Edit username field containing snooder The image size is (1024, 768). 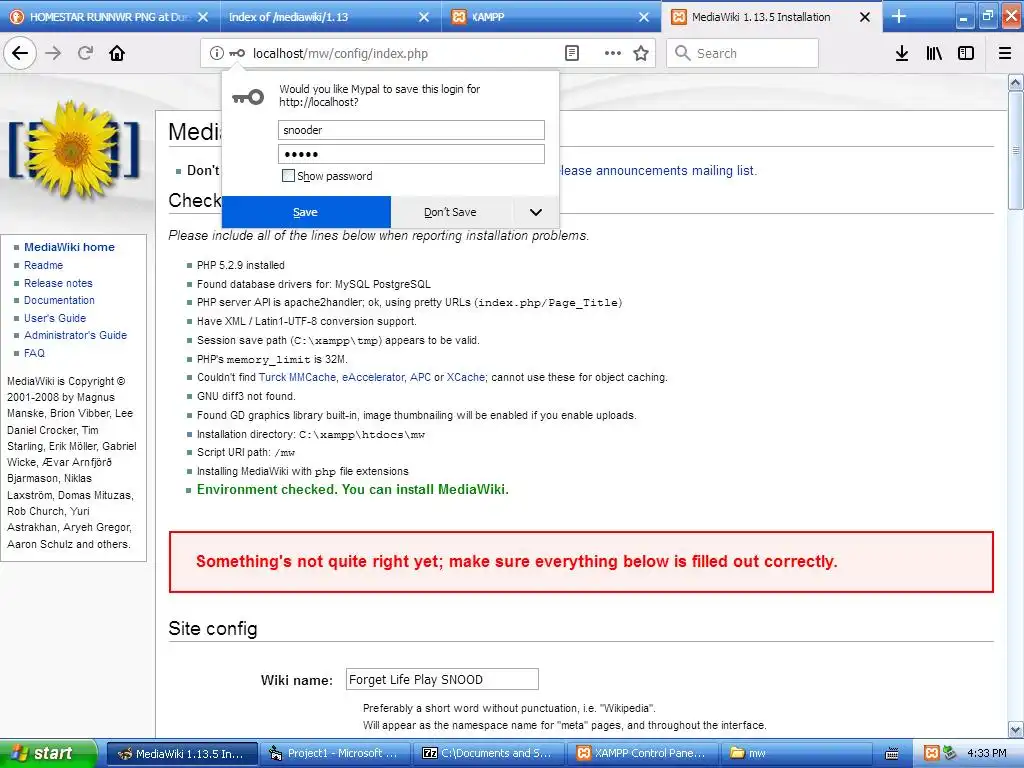[x=411, y=130]
